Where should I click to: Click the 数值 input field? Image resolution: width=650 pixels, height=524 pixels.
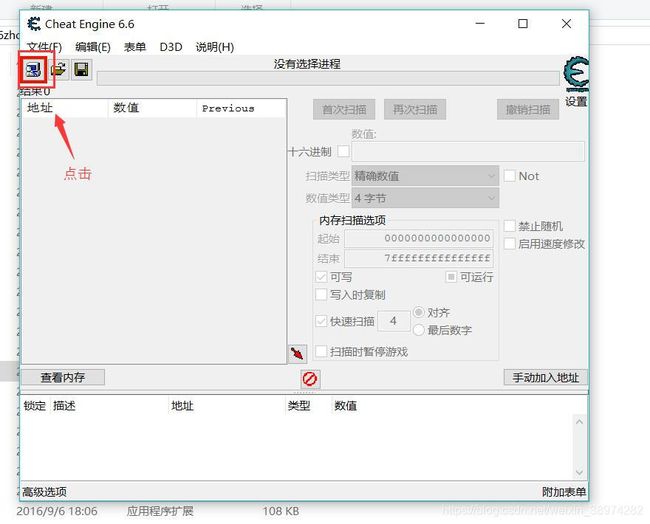[467, 151]
